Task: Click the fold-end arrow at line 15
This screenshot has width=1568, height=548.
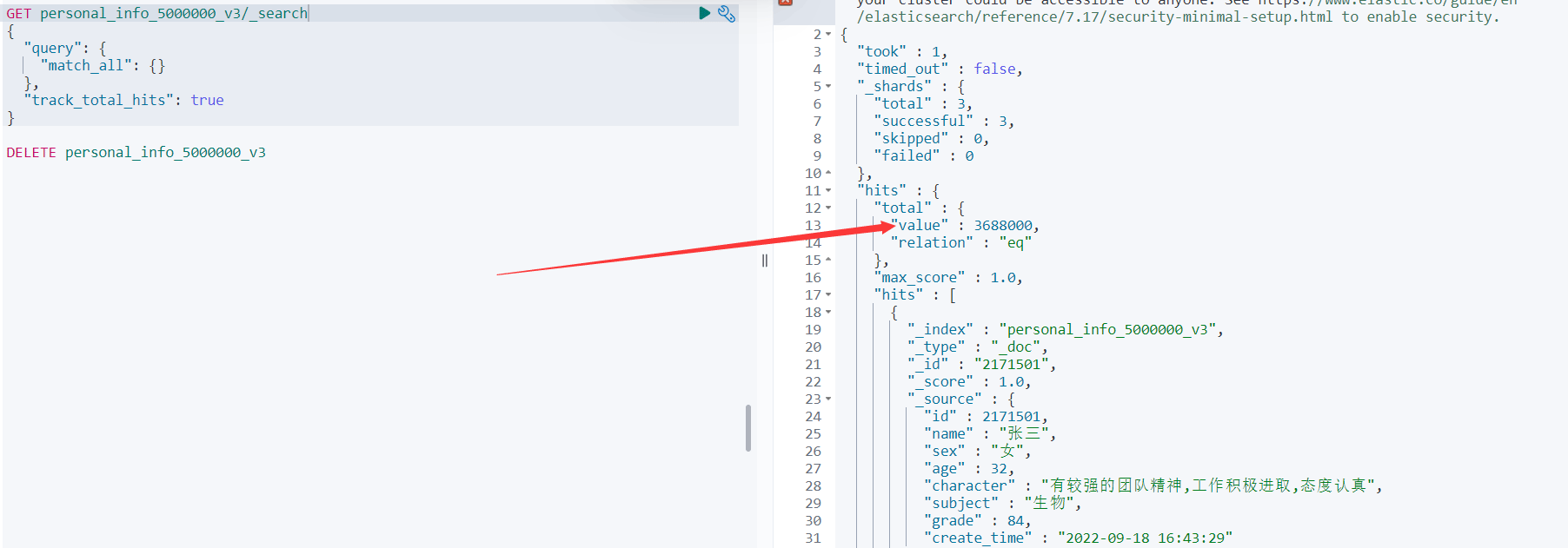Action: coord(828,260)
